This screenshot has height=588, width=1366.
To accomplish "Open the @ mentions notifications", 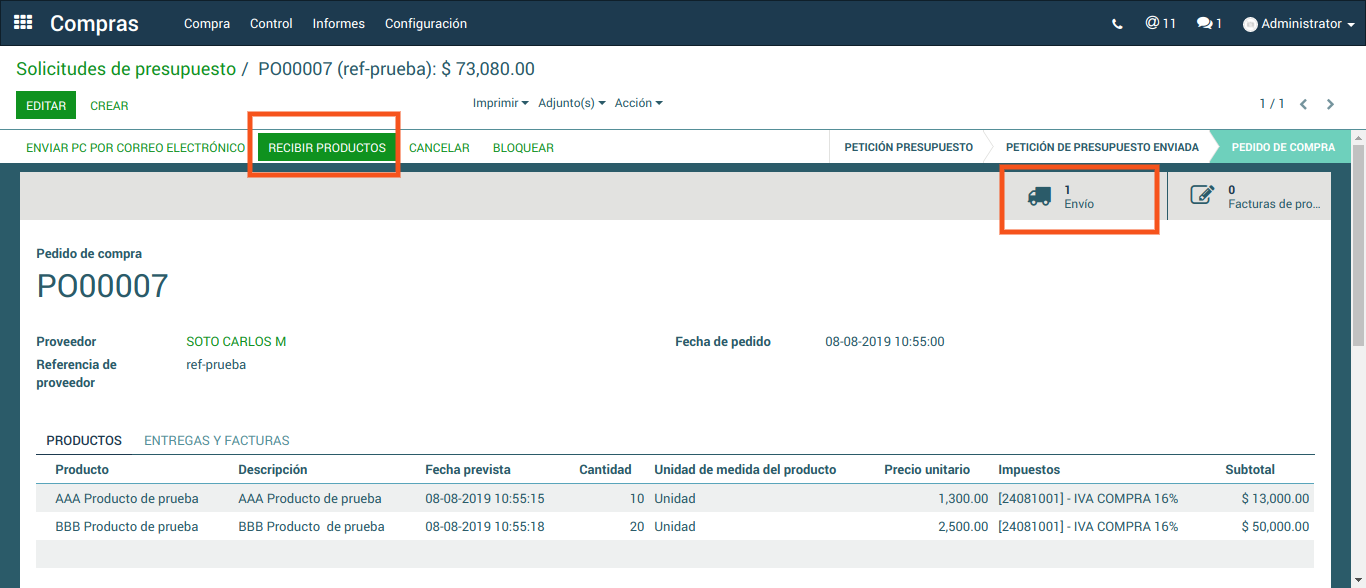I will point(1160,23).
